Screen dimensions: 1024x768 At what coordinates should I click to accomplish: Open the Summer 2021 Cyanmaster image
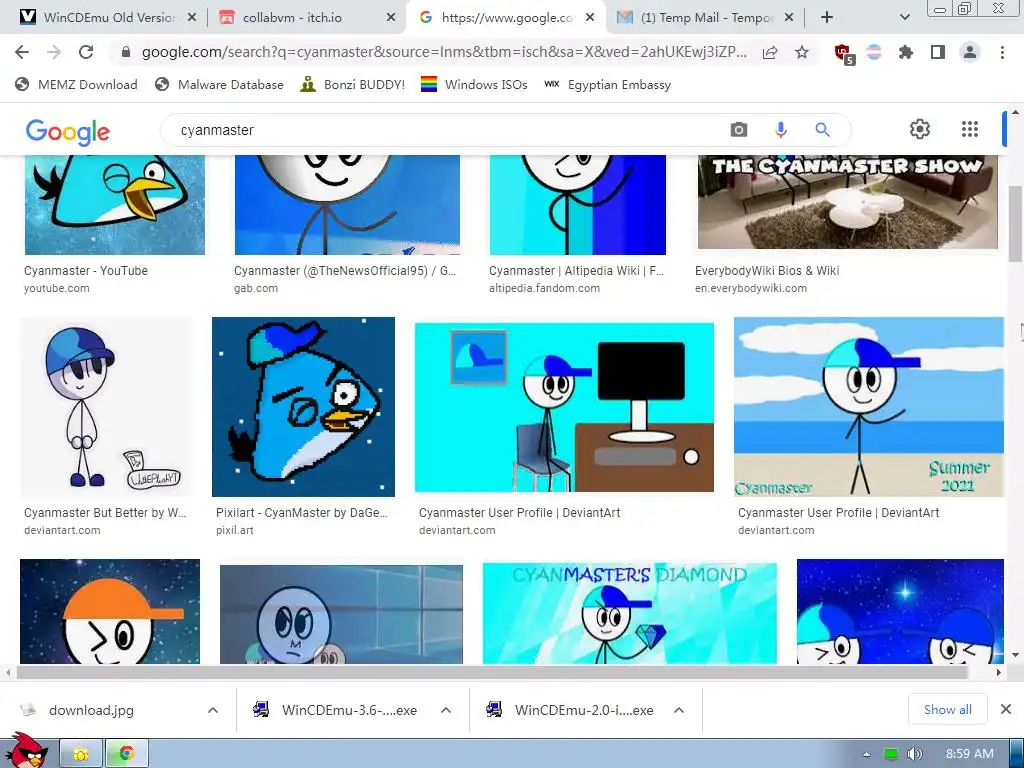(869, 407)
